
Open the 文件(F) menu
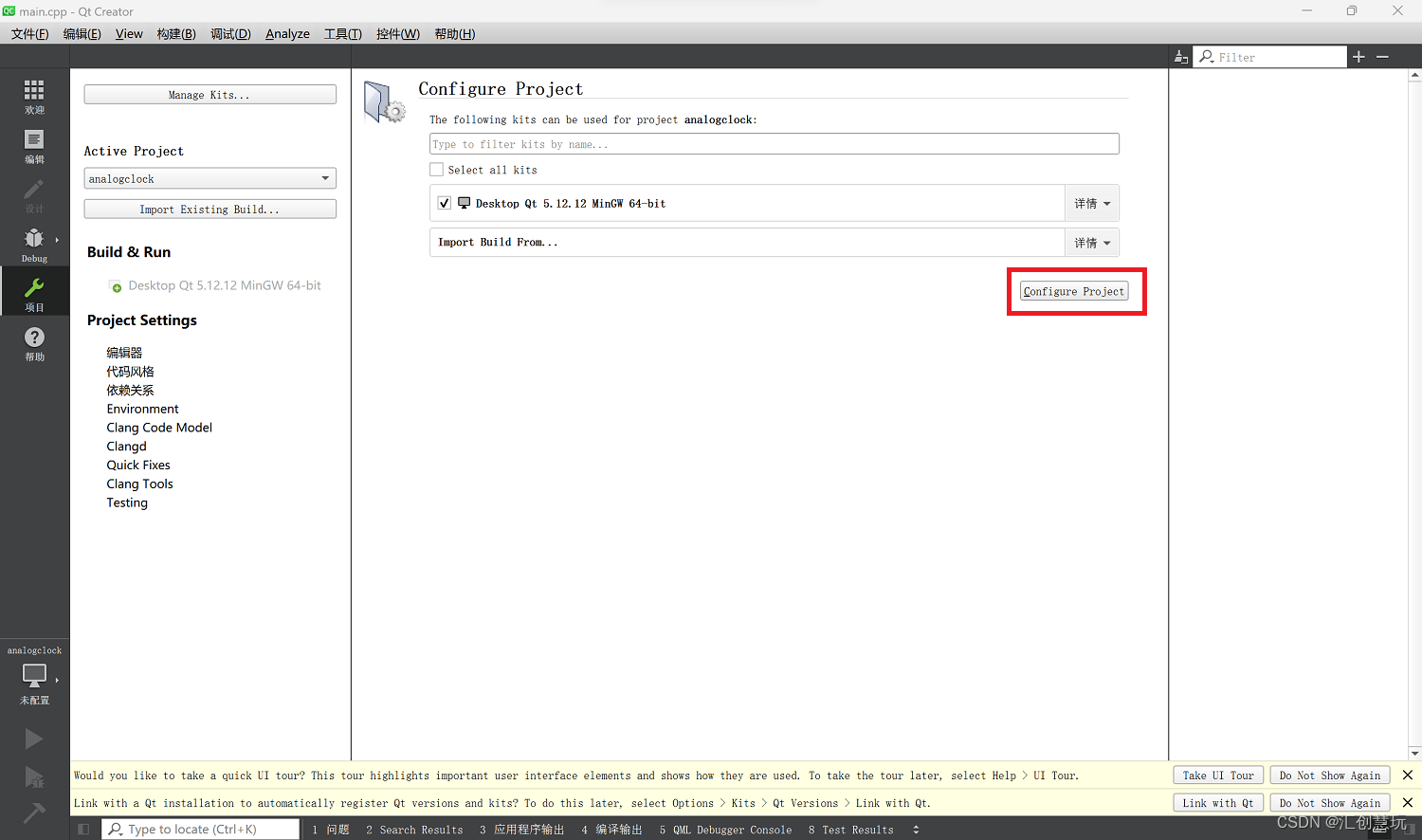point(30,34)
